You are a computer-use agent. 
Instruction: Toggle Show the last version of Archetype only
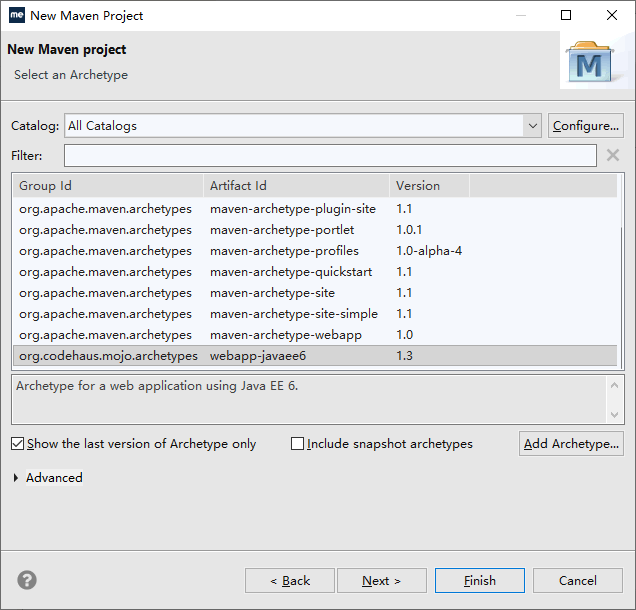tap(18, 444)
